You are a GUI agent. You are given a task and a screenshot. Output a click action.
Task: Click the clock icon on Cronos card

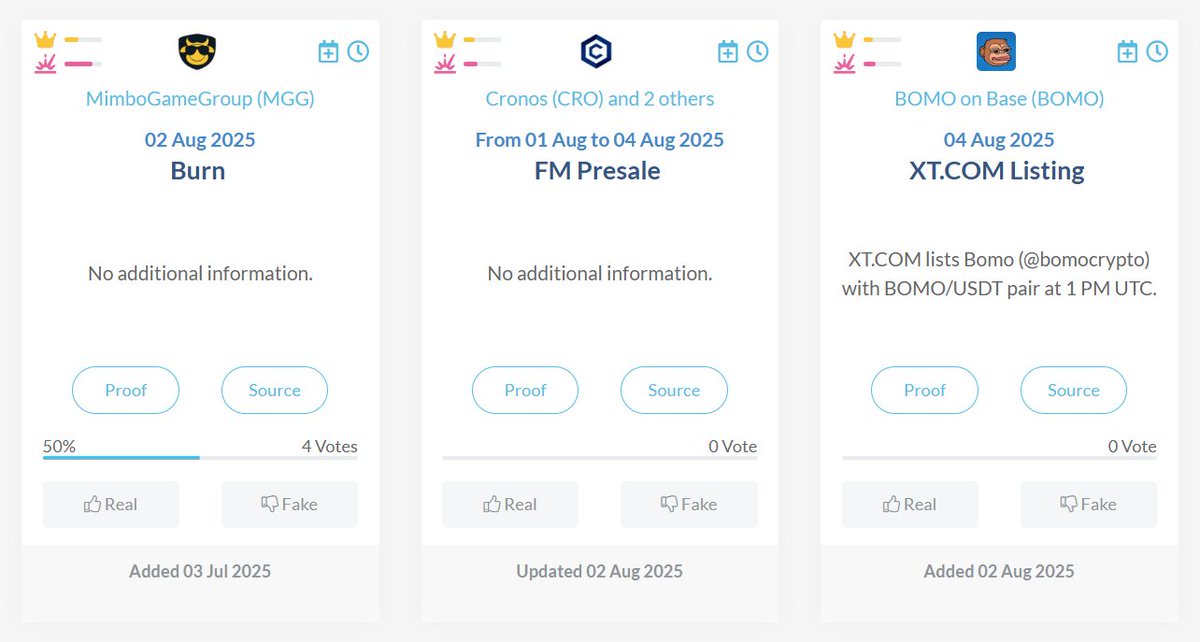pyautogui.click(x=758, y=51)
